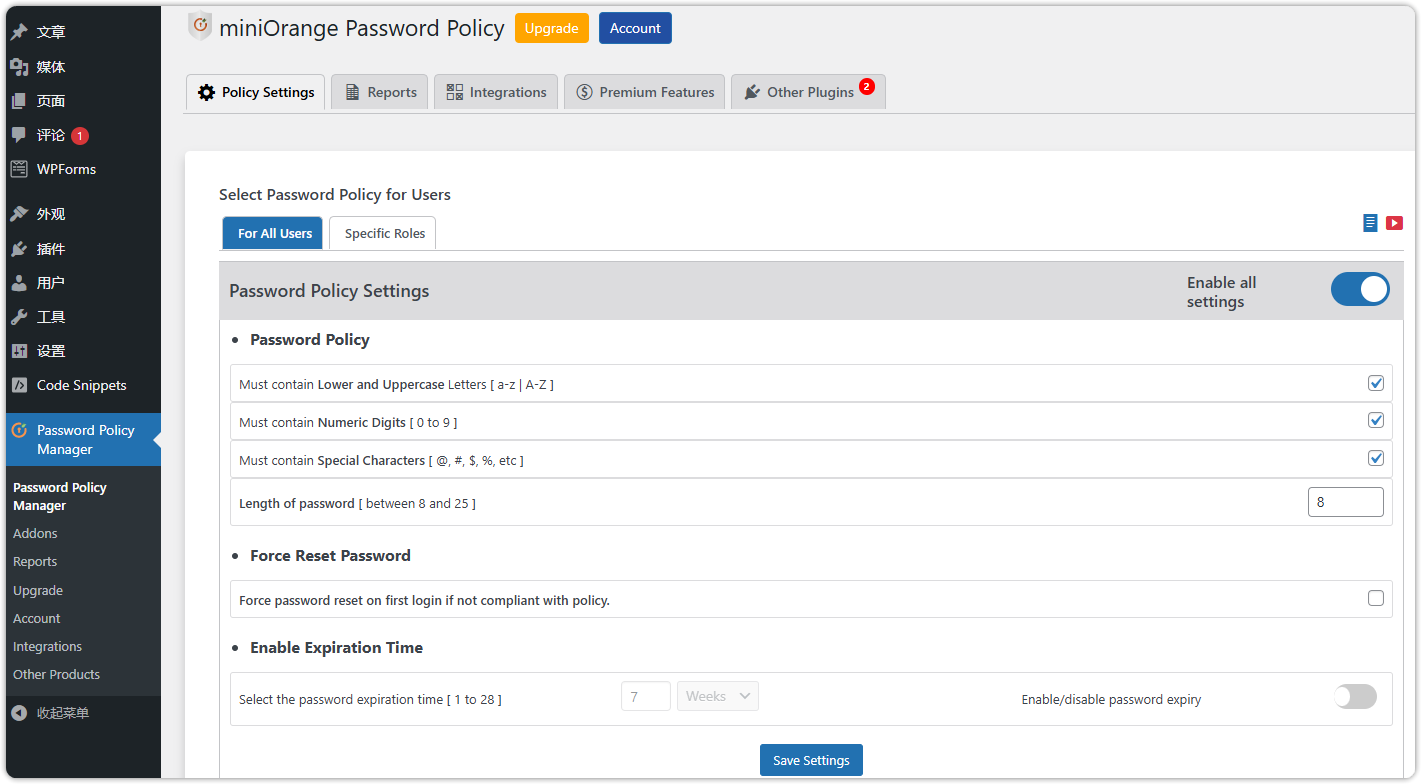
Task: Click the Integrations tab QR-grid icon
Action: (454, 92)
